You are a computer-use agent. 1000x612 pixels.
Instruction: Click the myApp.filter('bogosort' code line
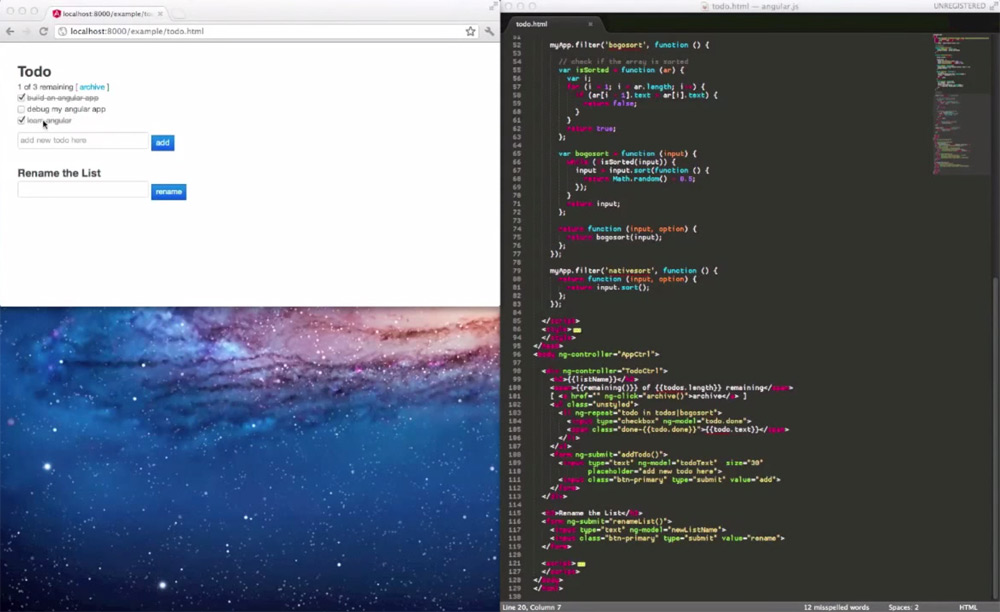[629, 45]
